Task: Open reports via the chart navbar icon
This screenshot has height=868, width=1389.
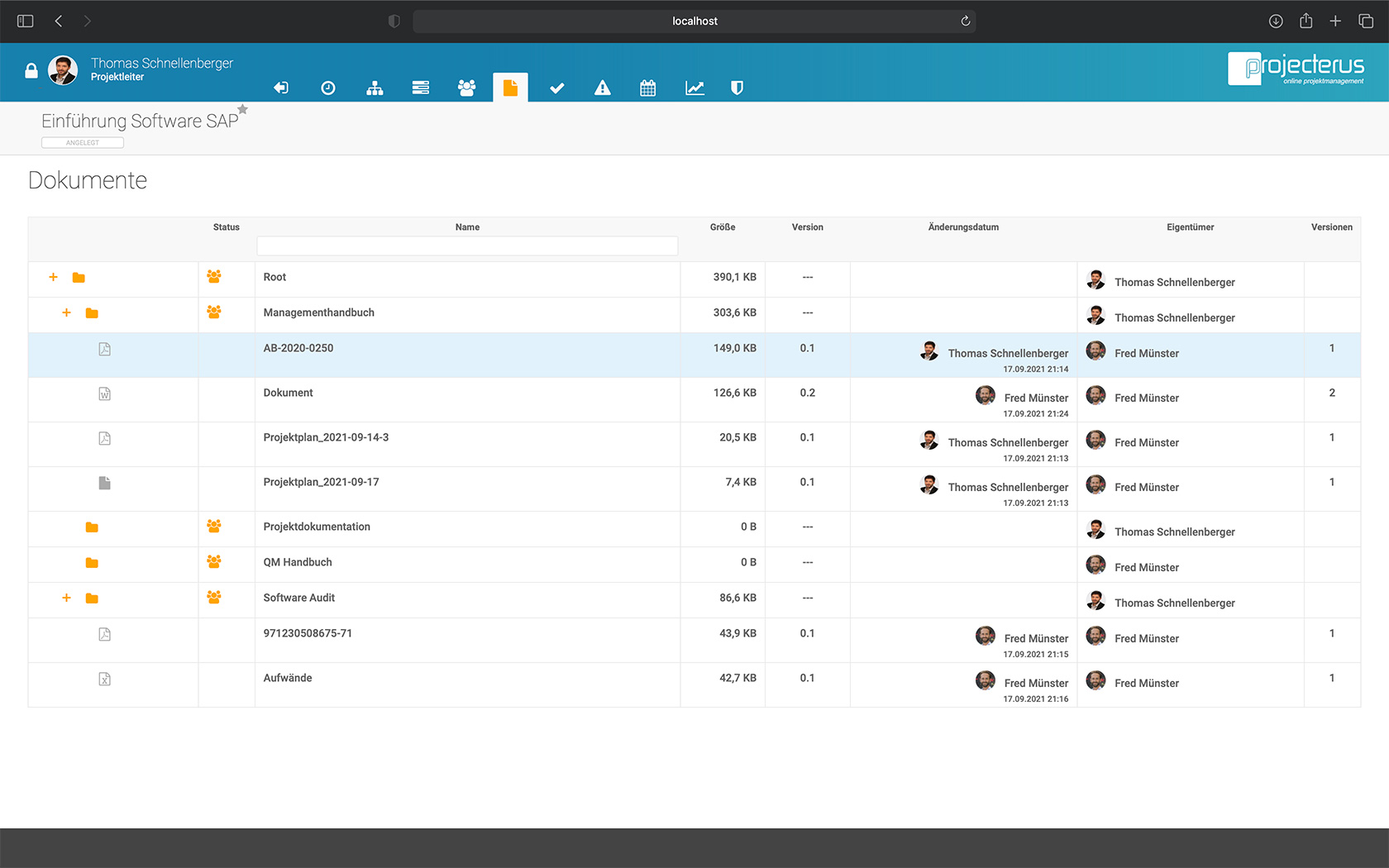Action: tap(694, 87)
